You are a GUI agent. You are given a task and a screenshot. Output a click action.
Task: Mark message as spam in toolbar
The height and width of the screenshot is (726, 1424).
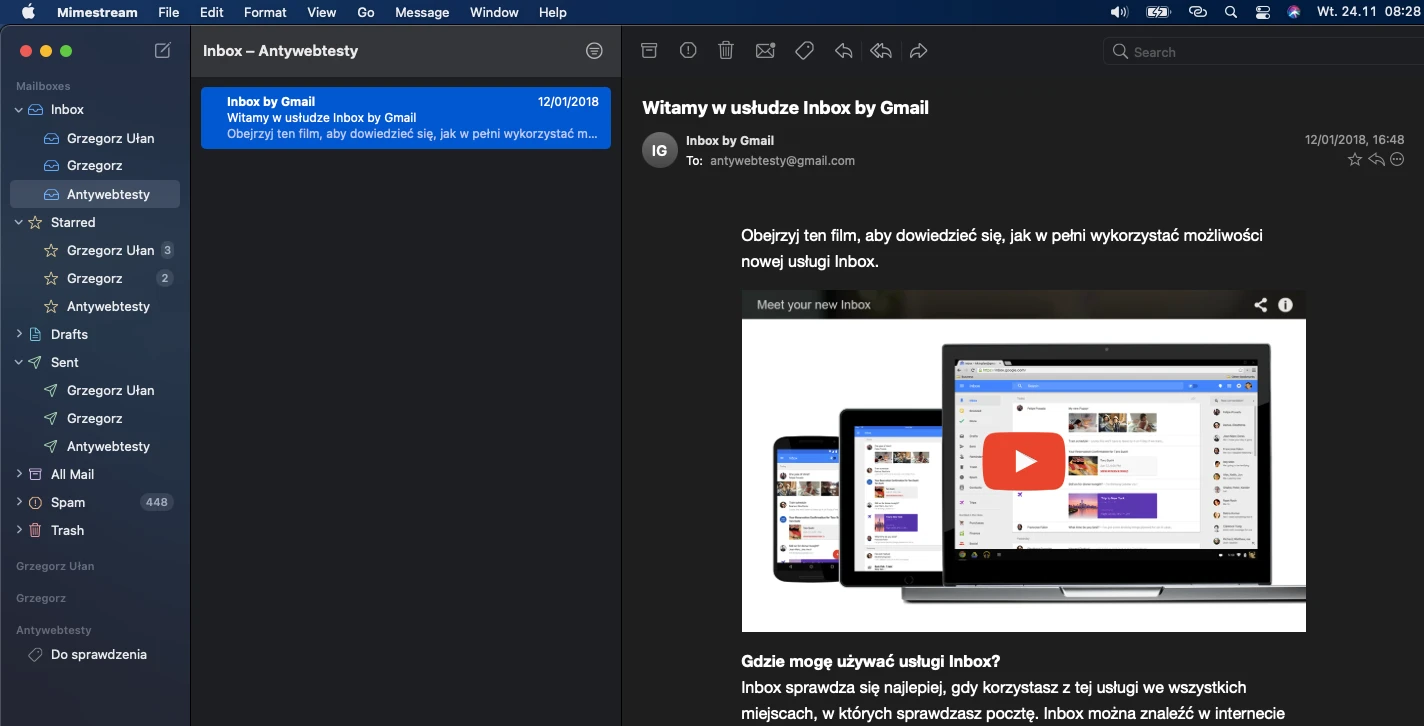pyautogui.click(x=688, y=51)
